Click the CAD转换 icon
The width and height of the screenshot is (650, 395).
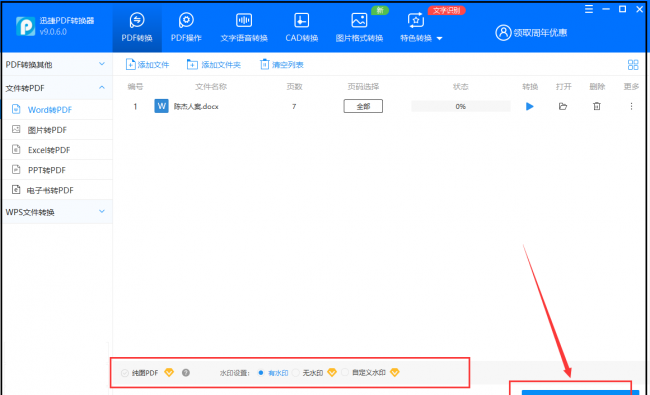301,20
